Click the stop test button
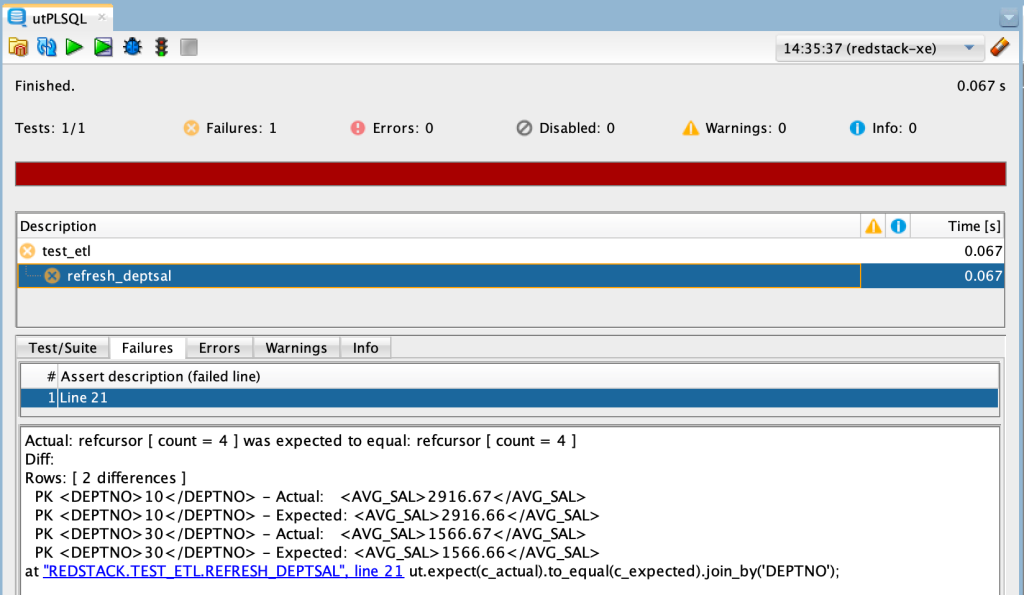1024x595 pixels. [x=188, y=46]
